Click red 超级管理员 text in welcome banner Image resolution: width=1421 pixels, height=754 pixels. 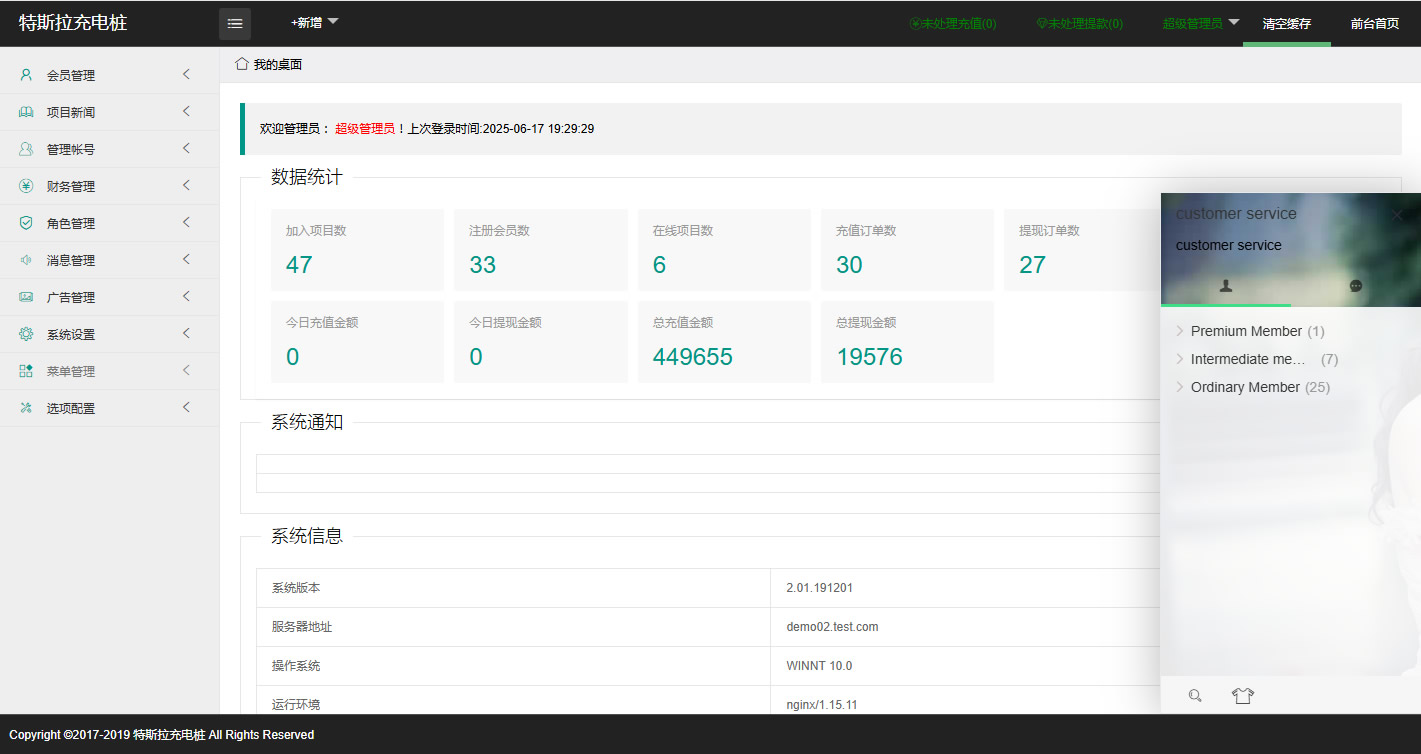pyautogui.click(x=365, y=129)
